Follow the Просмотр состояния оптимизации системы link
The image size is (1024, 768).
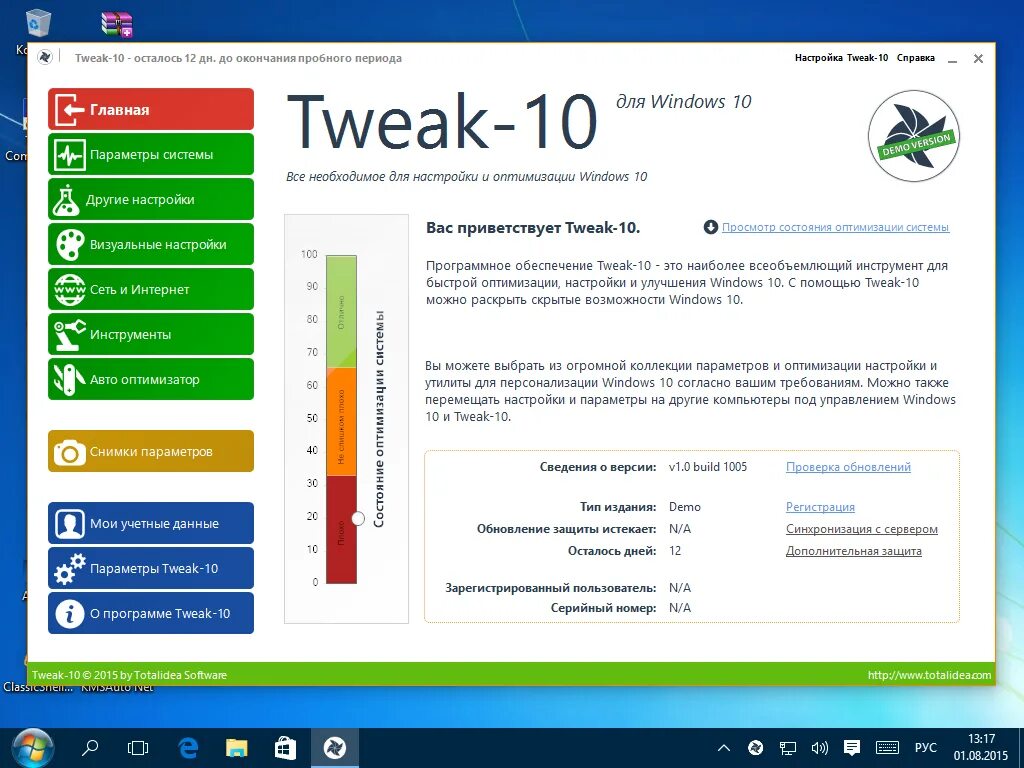tap(835, 227)
